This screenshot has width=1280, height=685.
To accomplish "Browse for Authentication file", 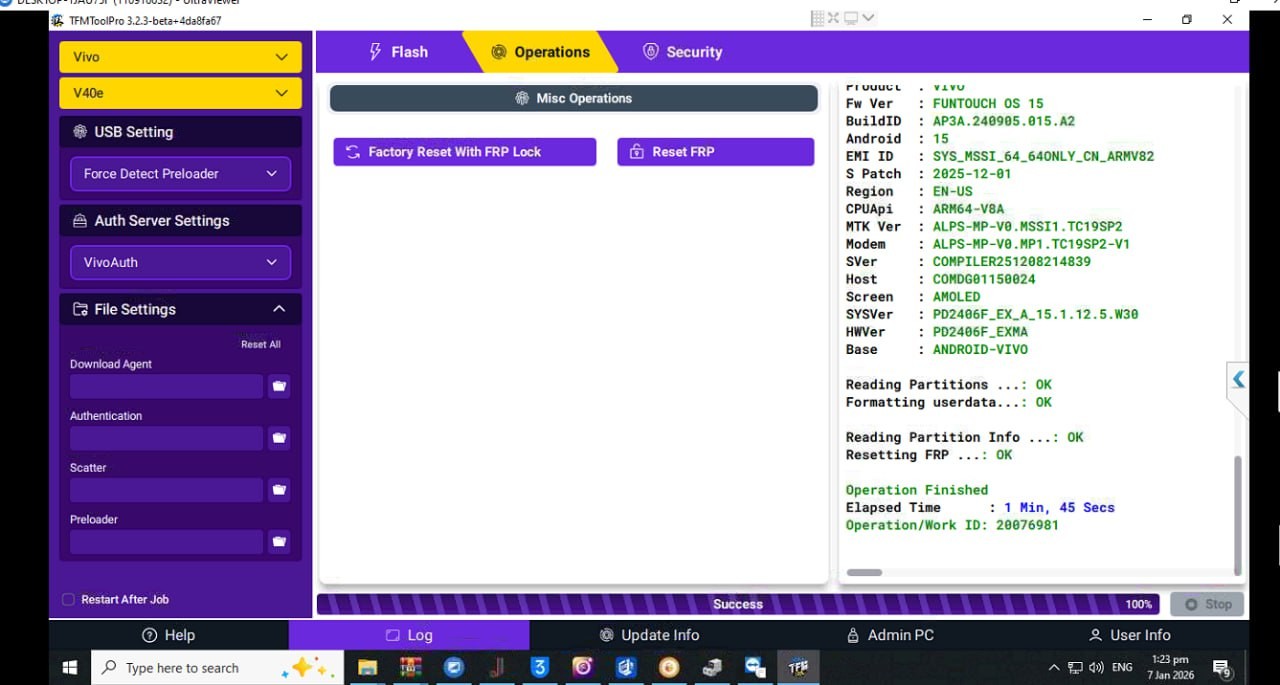I will pyautogui.click(x=279, y=438).
